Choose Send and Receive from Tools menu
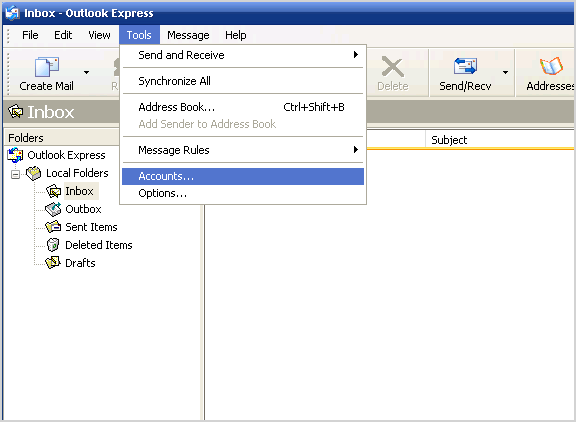Image resolution: width=576 pixels, height=422 pixels. point(243,55)
